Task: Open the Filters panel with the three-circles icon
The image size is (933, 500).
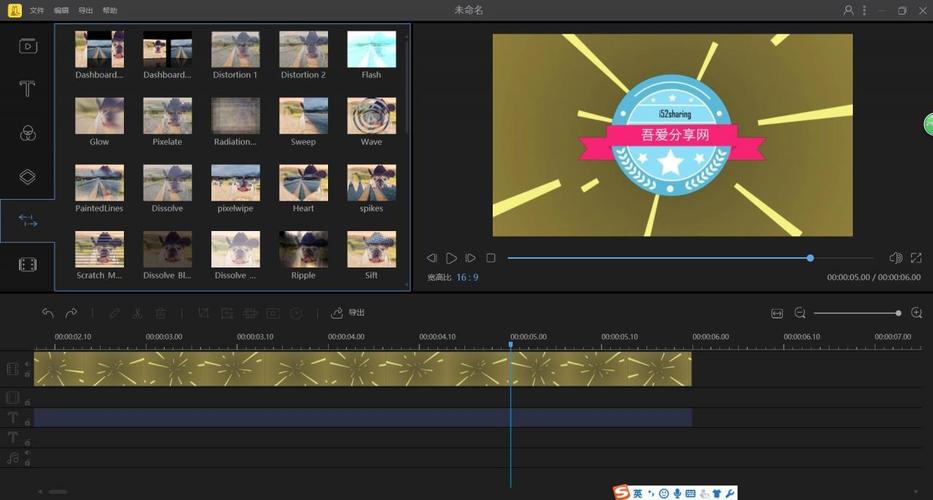Action: 28,133
